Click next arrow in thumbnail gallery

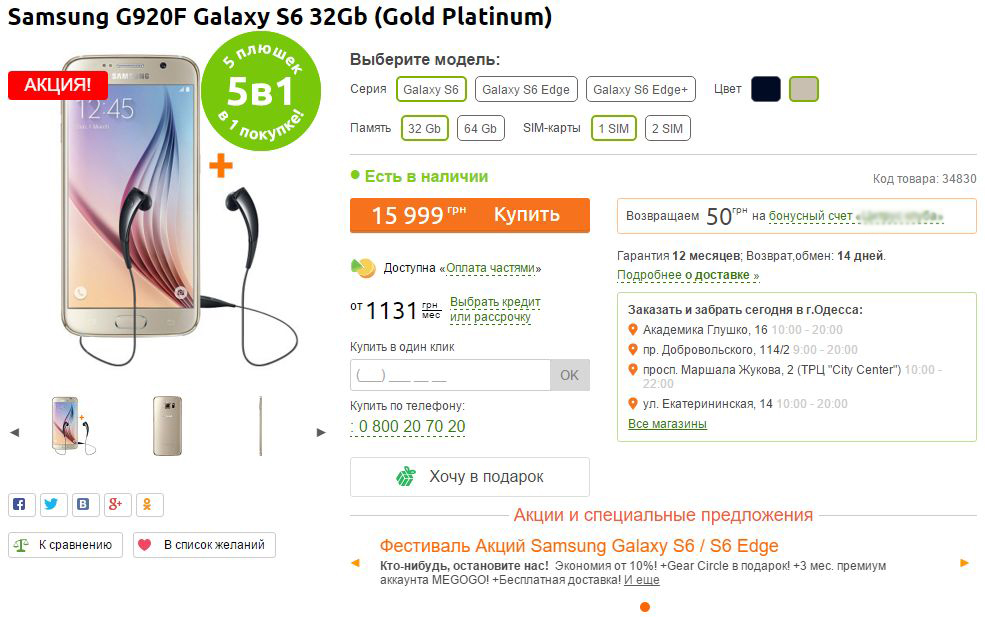point(321,432)
